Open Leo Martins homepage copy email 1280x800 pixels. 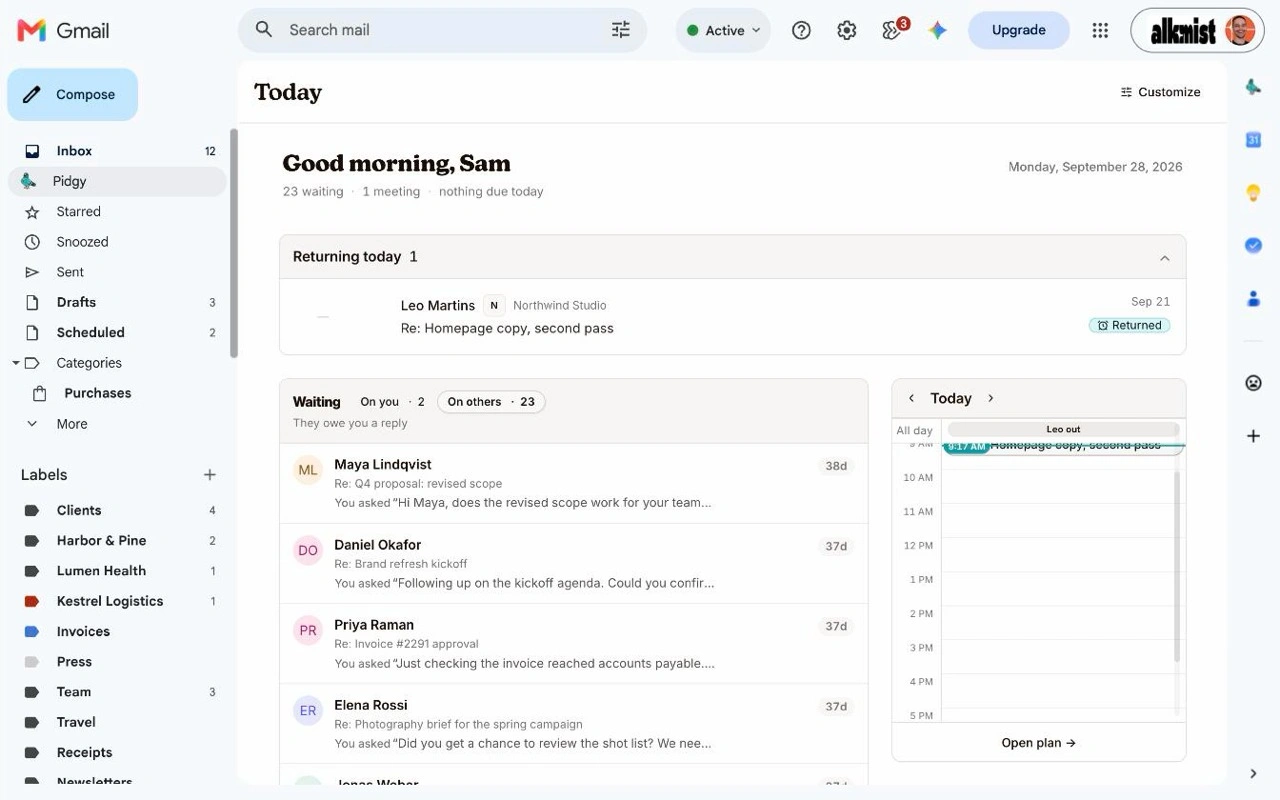pos(732,316)
